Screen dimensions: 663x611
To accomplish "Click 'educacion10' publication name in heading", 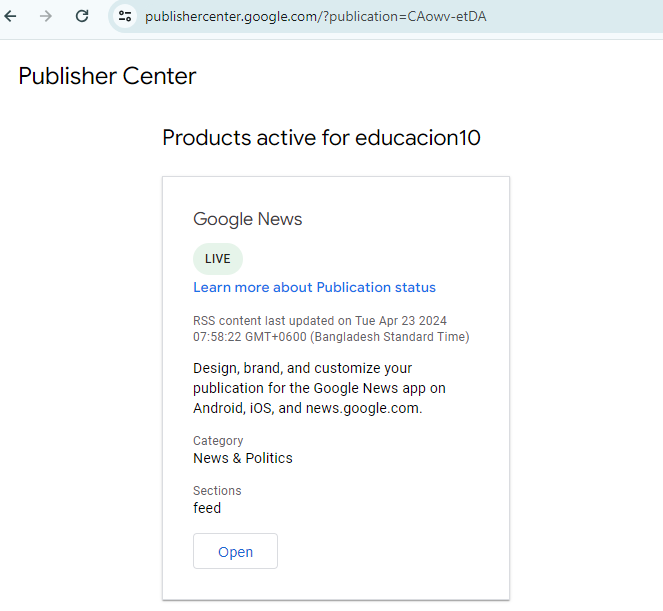I will tap(418, 138).
